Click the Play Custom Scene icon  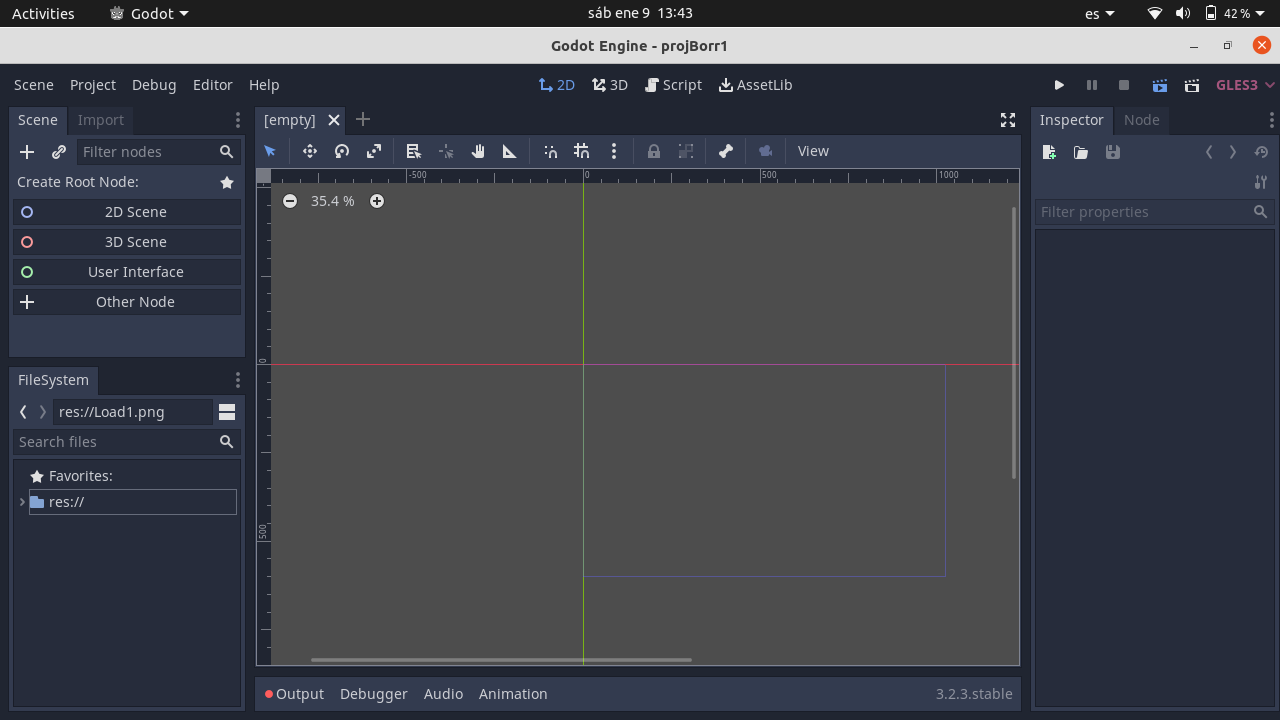(x=1192, y=85)
